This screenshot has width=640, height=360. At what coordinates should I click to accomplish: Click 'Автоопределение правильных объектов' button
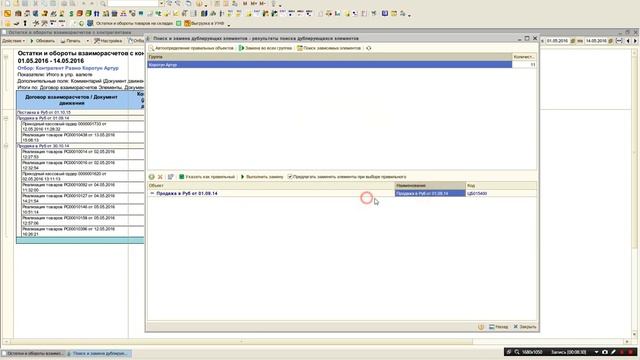pos(191,48)
